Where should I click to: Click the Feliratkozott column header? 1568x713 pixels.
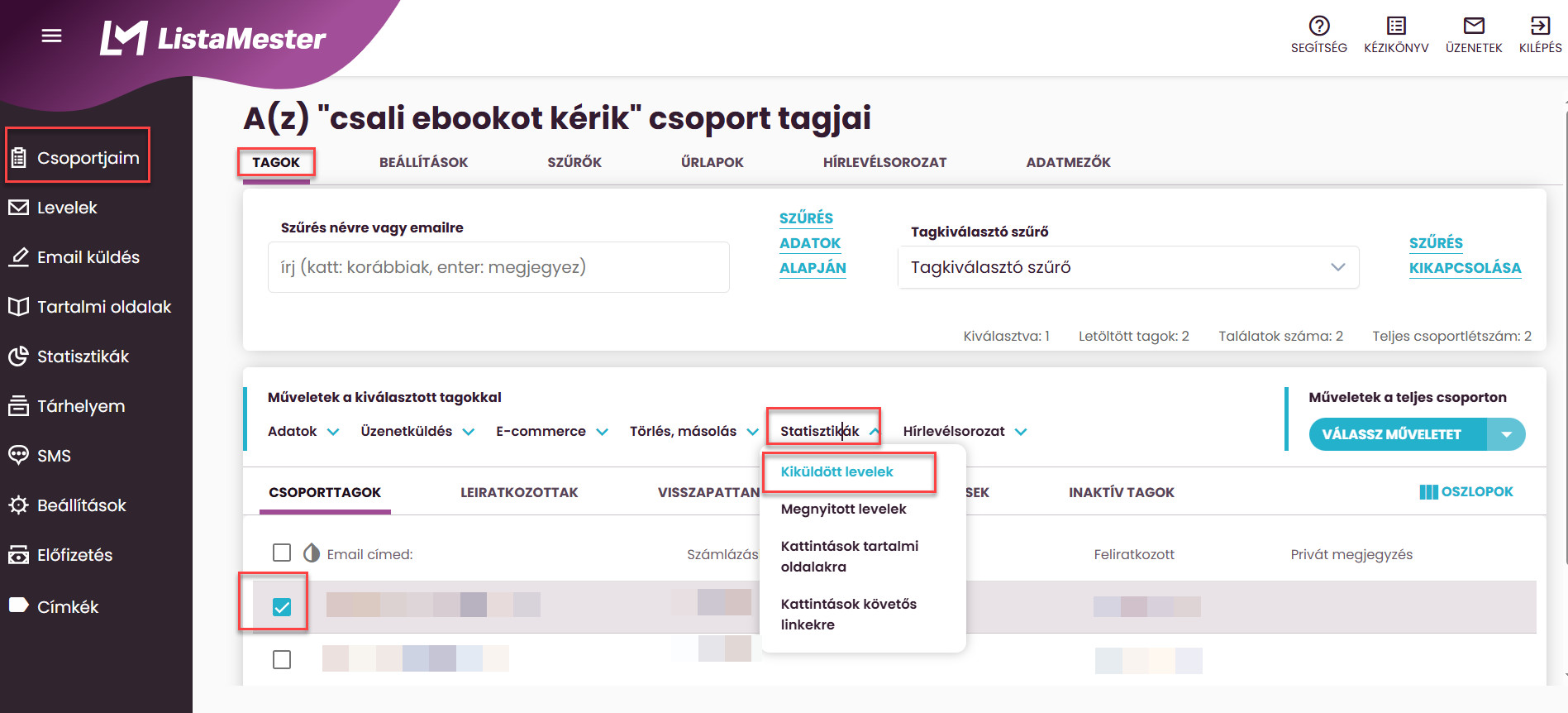pyautogui.click(x=1134, y=554)
